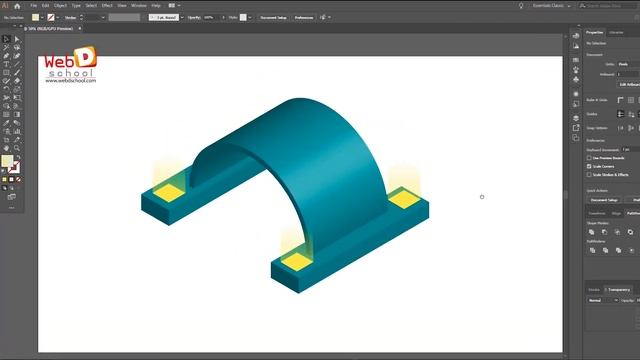Open the Window menu

click(x=139, y=6)
